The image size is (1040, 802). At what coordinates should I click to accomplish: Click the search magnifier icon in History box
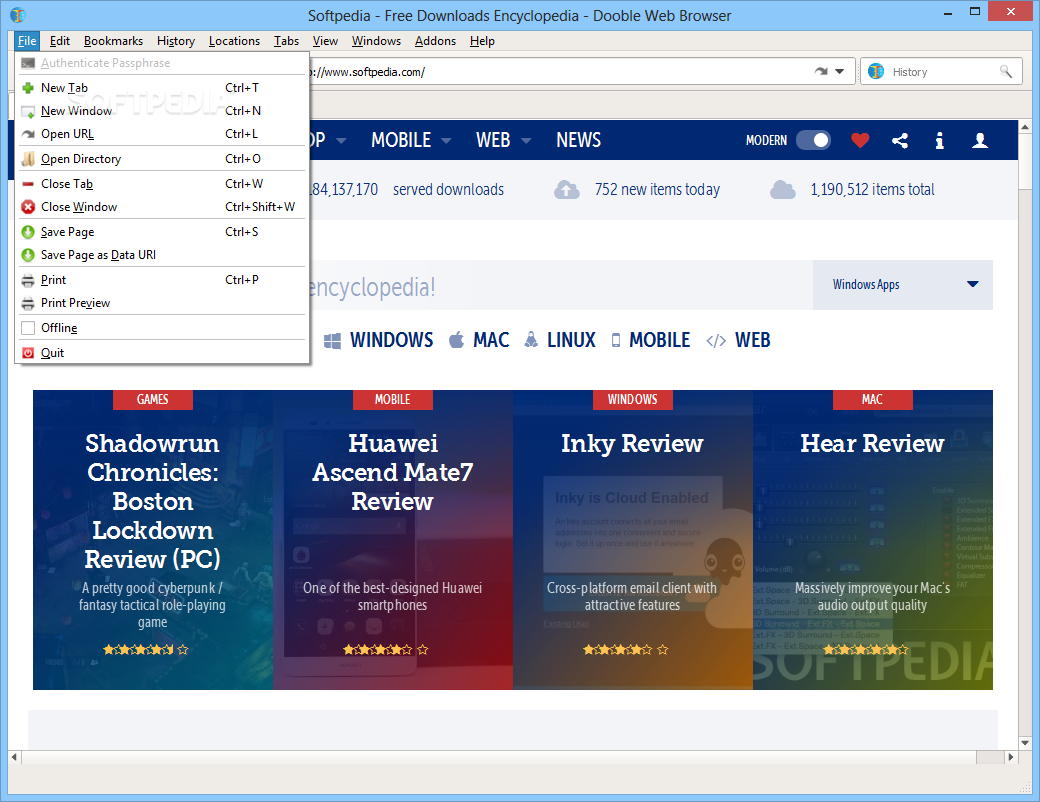(x=1006, y=72)
